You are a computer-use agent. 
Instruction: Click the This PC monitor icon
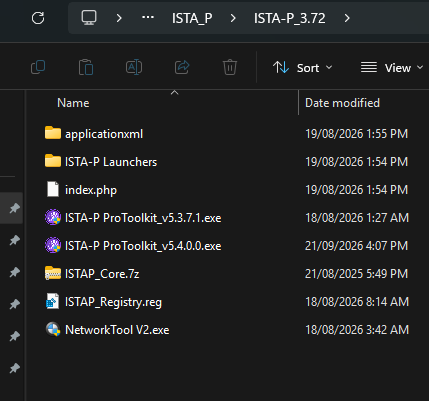(x=89, y=17)
